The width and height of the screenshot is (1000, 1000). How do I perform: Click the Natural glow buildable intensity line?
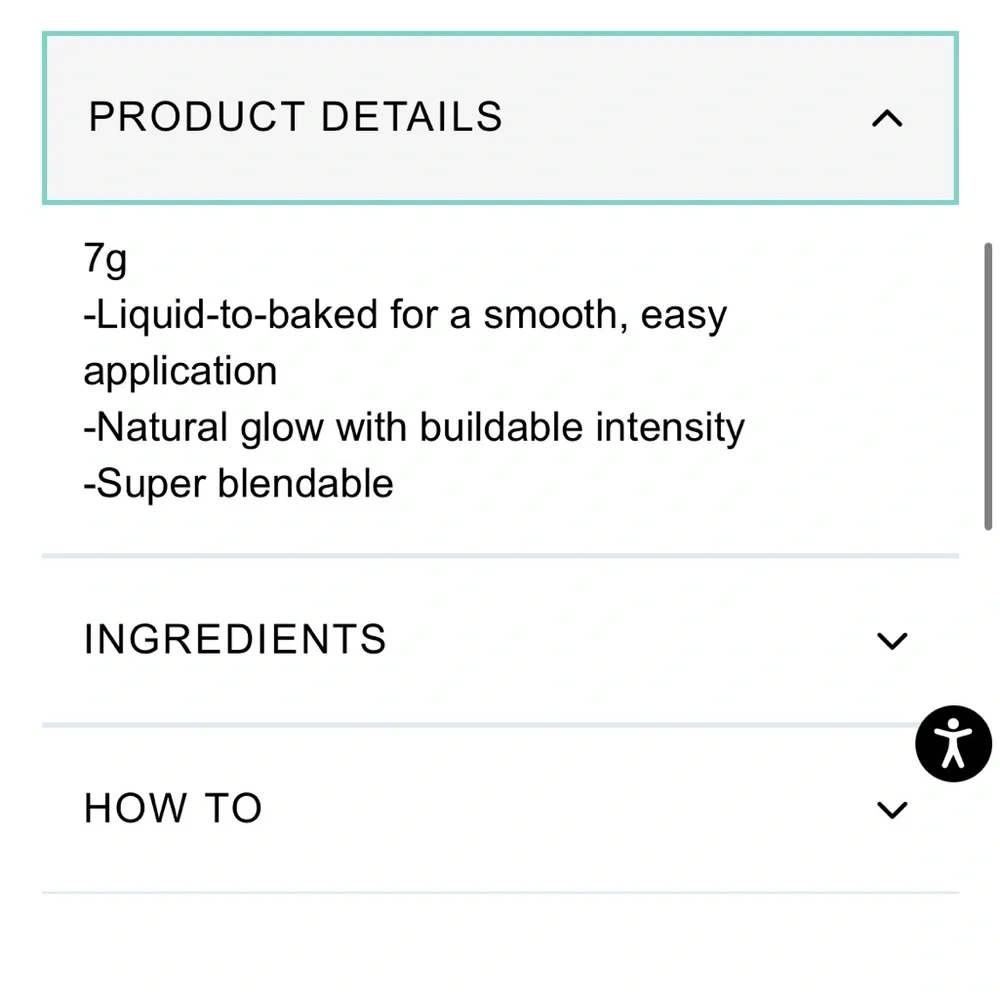[414, 427]
